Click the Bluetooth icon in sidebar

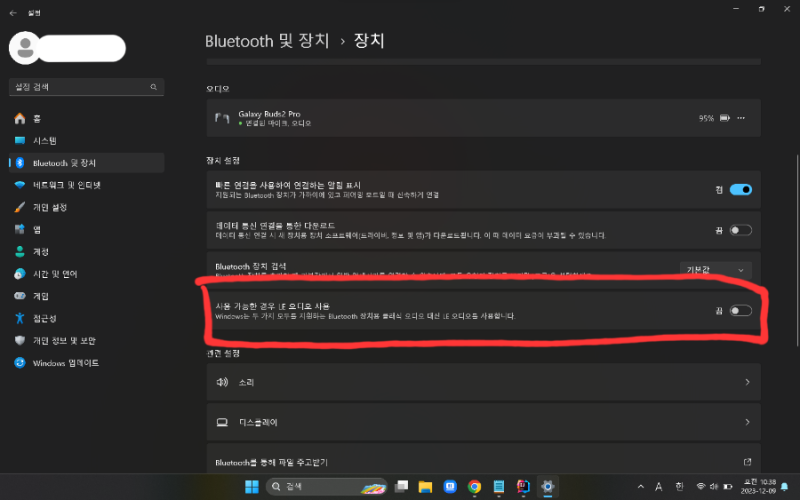click(x=20, y=163)
